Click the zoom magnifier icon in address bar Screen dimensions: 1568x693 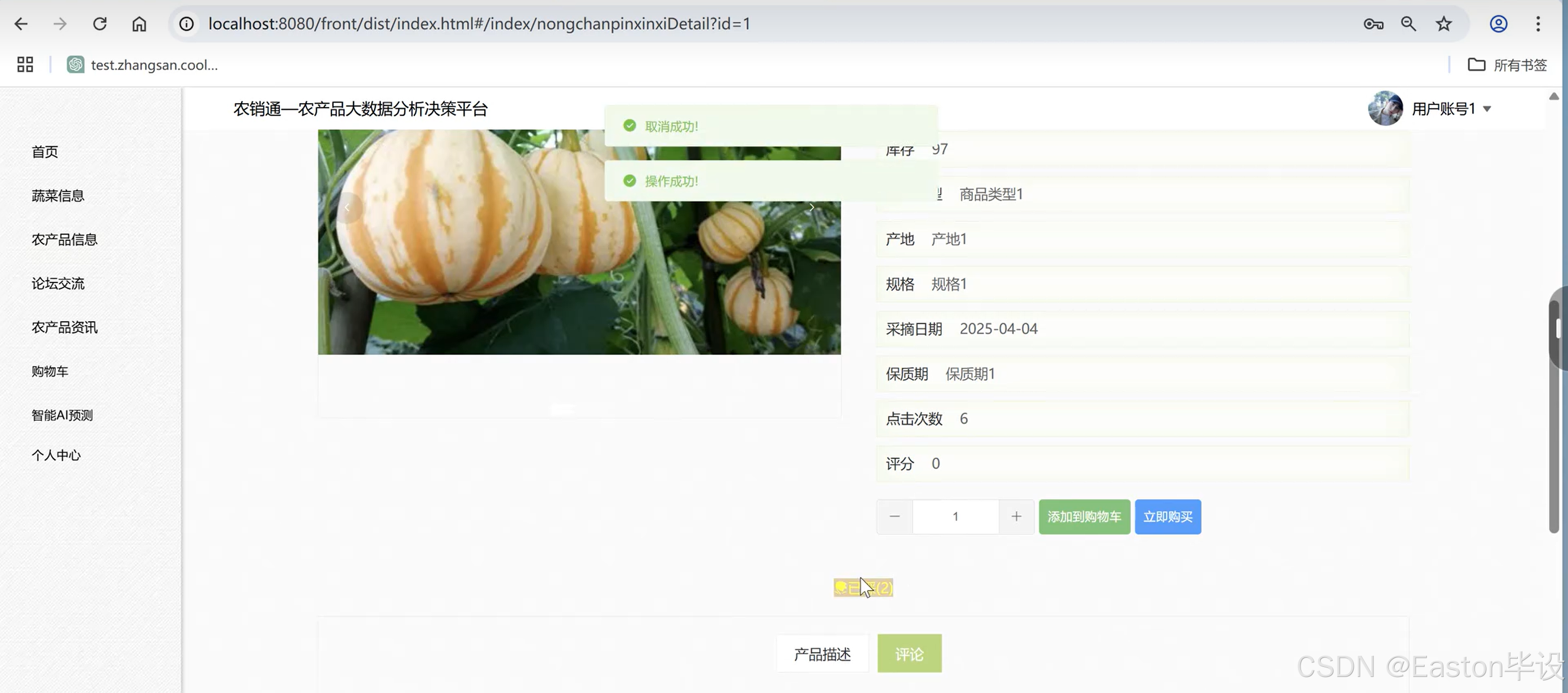point(1409,24)
